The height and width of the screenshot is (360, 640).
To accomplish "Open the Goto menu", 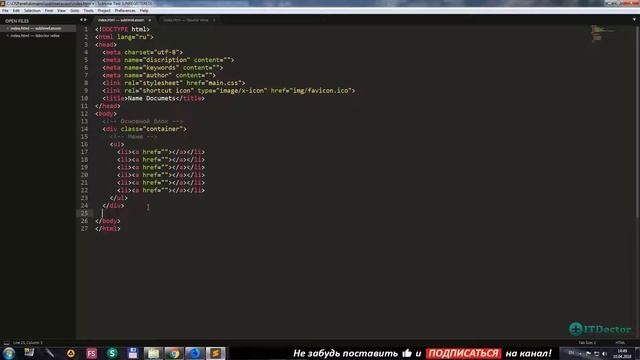I will pyautogui.click(x=74, y=11).
